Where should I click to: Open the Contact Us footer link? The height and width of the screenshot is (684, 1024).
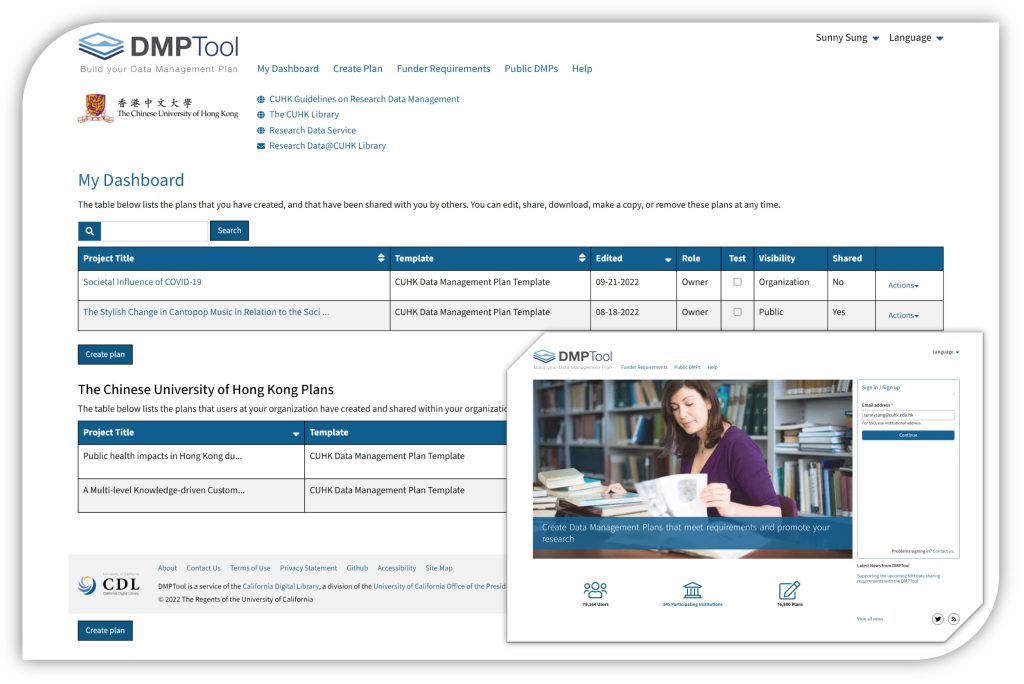[x=203, y=568]
